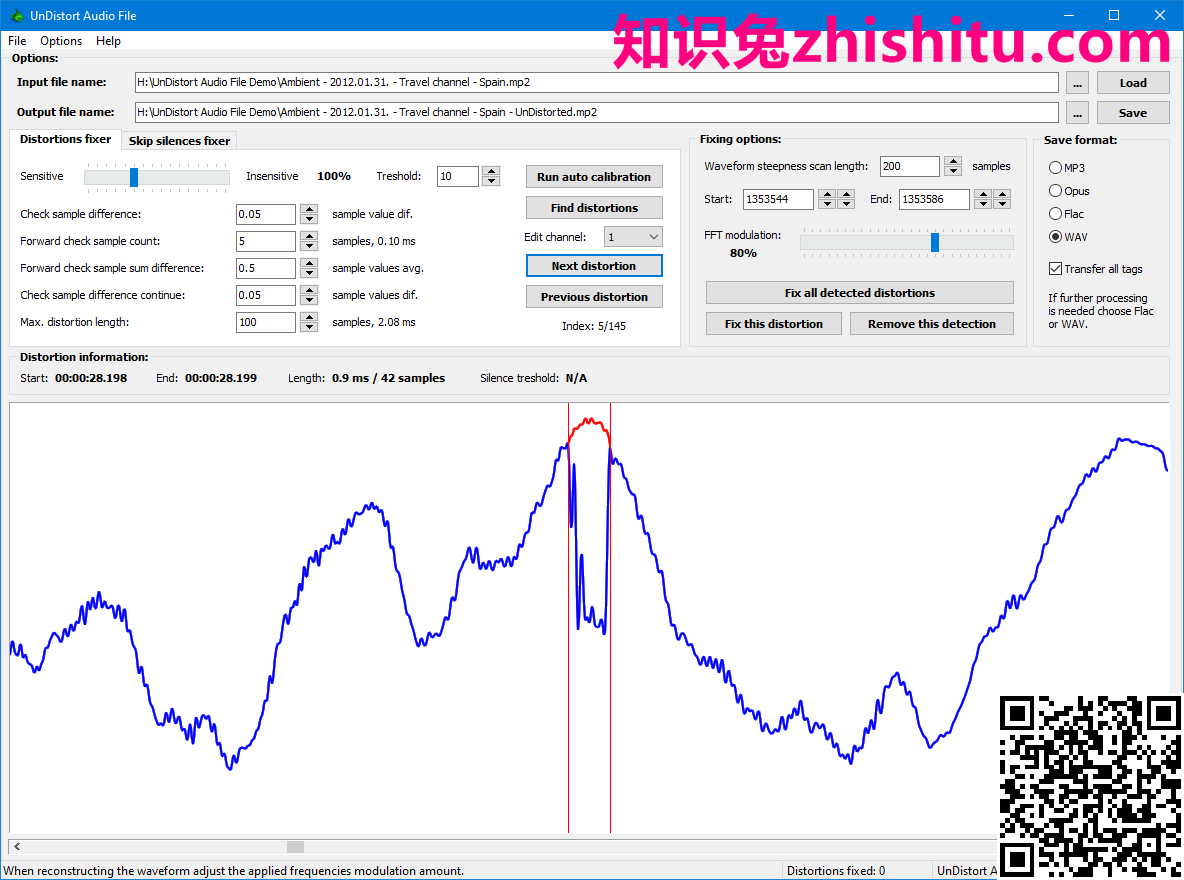Open the Options menu
The image size is (1184, 880).
pos(61,41)
